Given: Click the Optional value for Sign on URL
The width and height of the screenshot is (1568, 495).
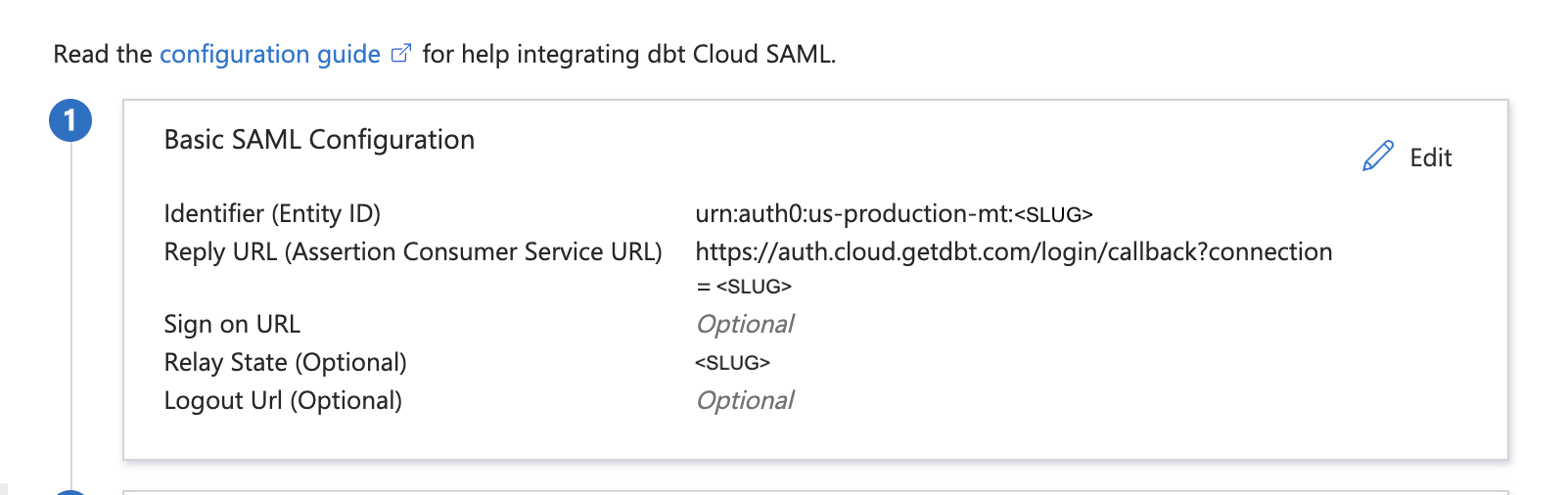Looking at the screenshot, I should 744,324.
